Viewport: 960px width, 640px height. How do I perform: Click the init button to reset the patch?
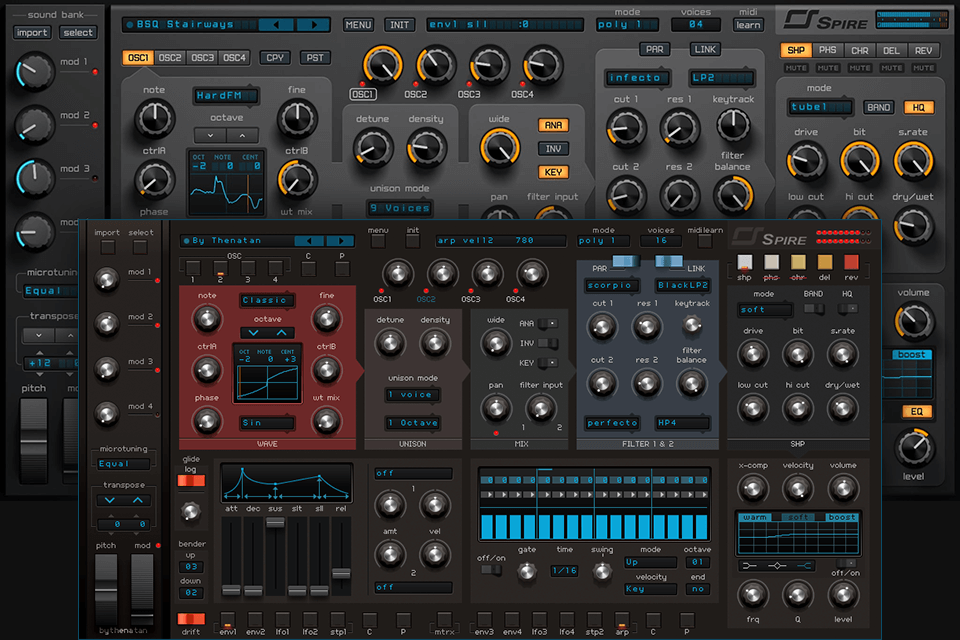[414, 242]
